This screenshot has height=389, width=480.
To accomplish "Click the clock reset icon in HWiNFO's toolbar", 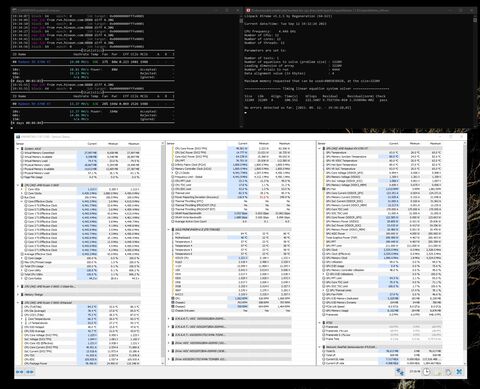I will click(x=426, y=372).
